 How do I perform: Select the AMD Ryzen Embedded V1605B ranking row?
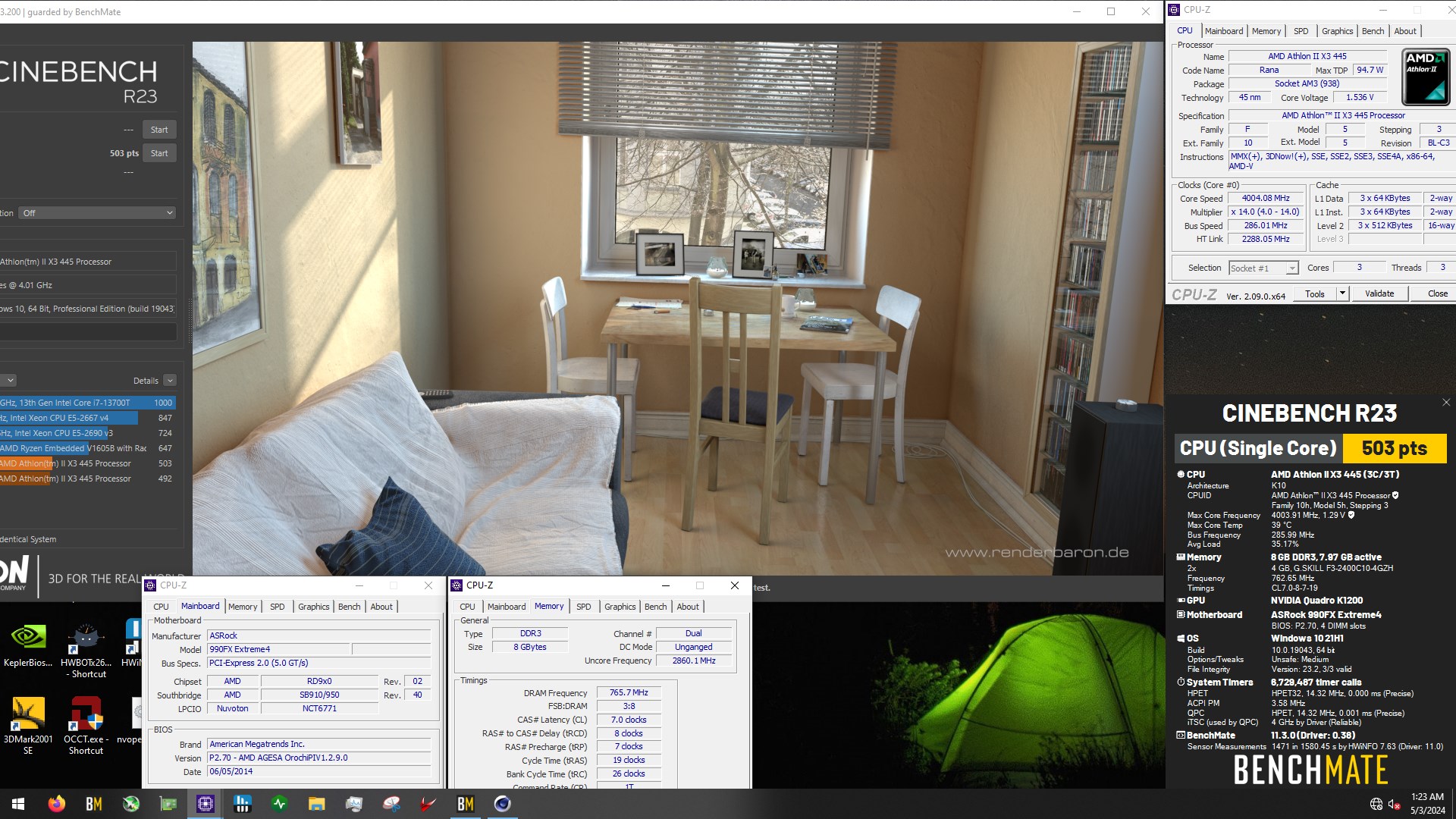tap(88, 448)
